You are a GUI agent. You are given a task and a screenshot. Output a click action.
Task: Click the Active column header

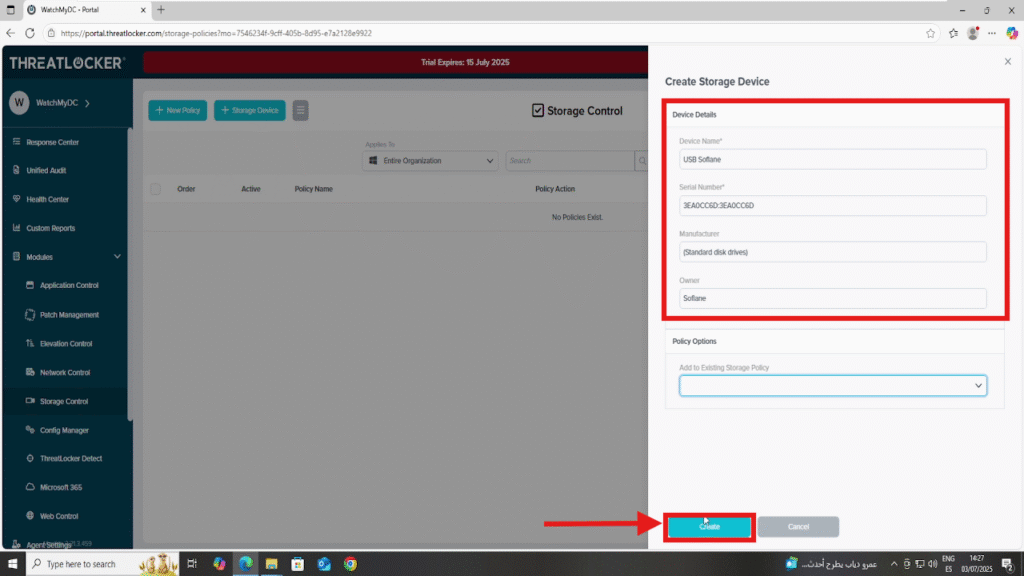click(x=251, y=189)
